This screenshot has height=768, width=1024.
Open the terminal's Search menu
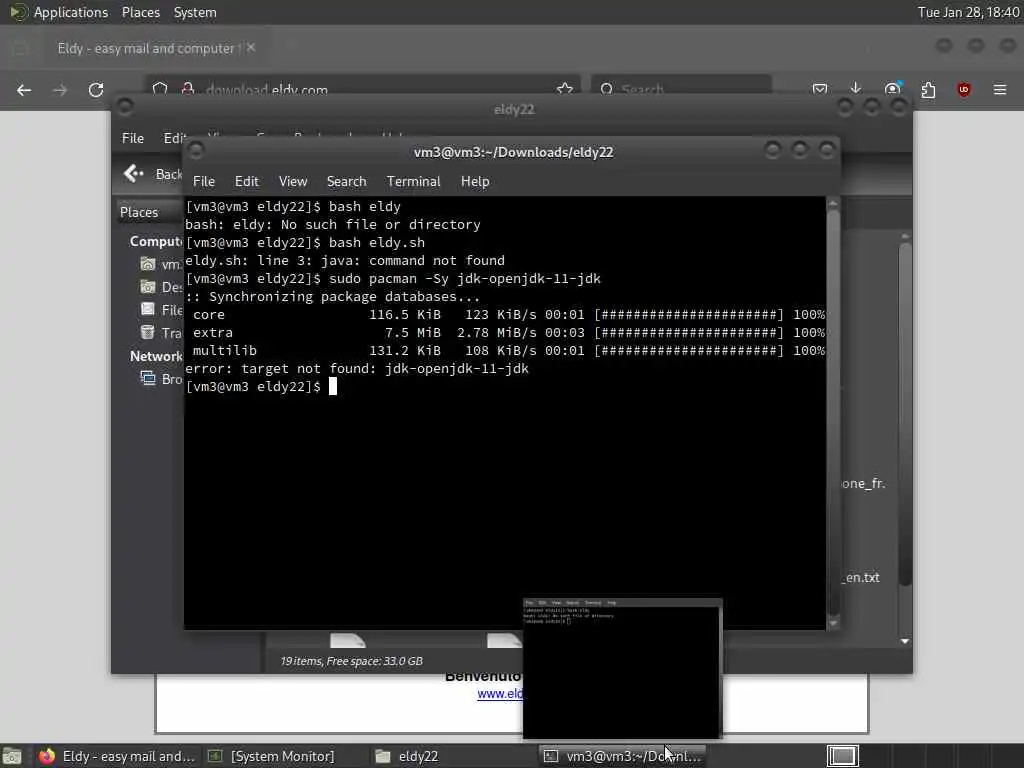click(346, 182)
